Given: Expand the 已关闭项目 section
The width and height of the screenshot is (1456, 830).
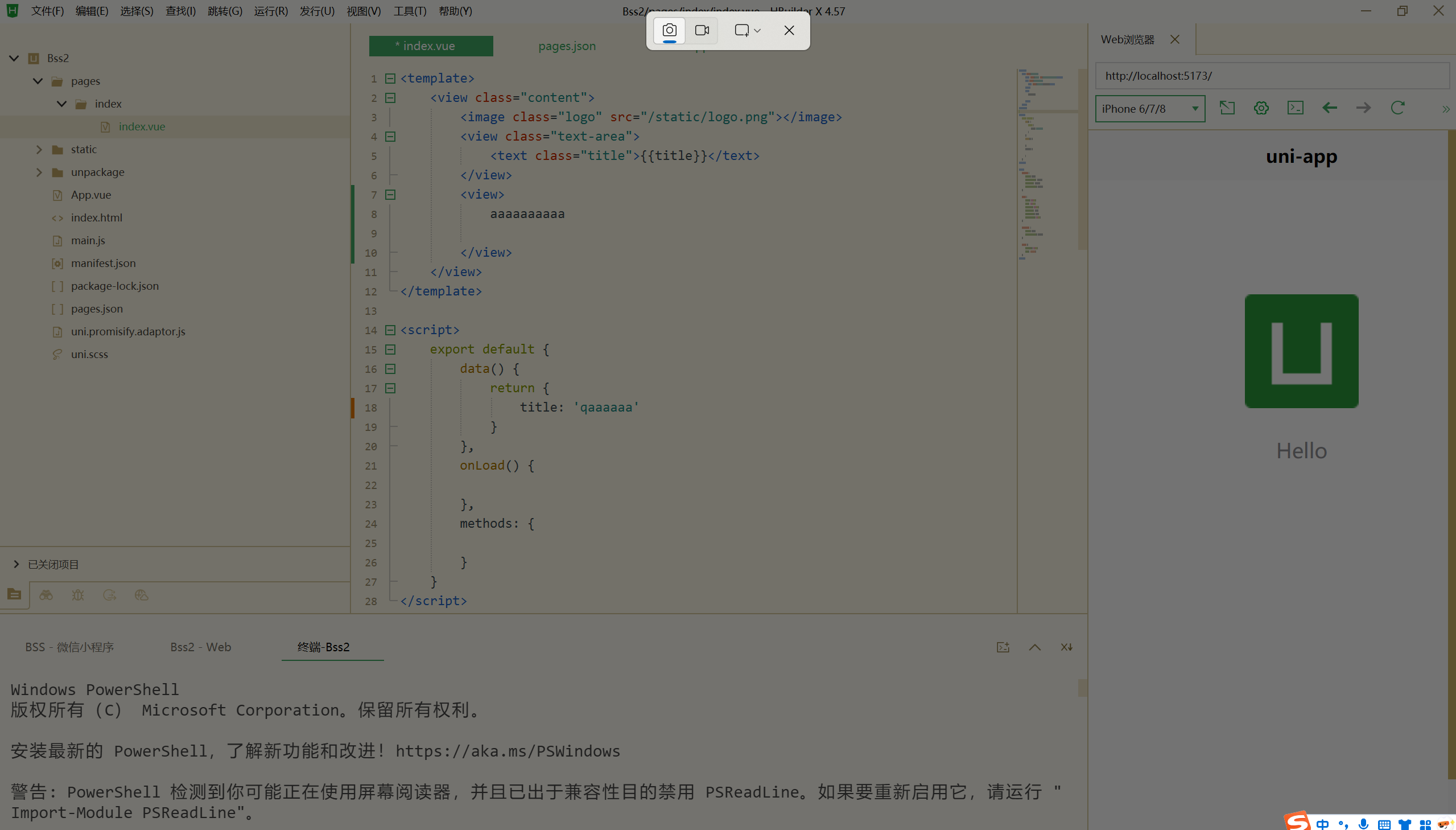Looking at the screenshot, I should [16, 564].
